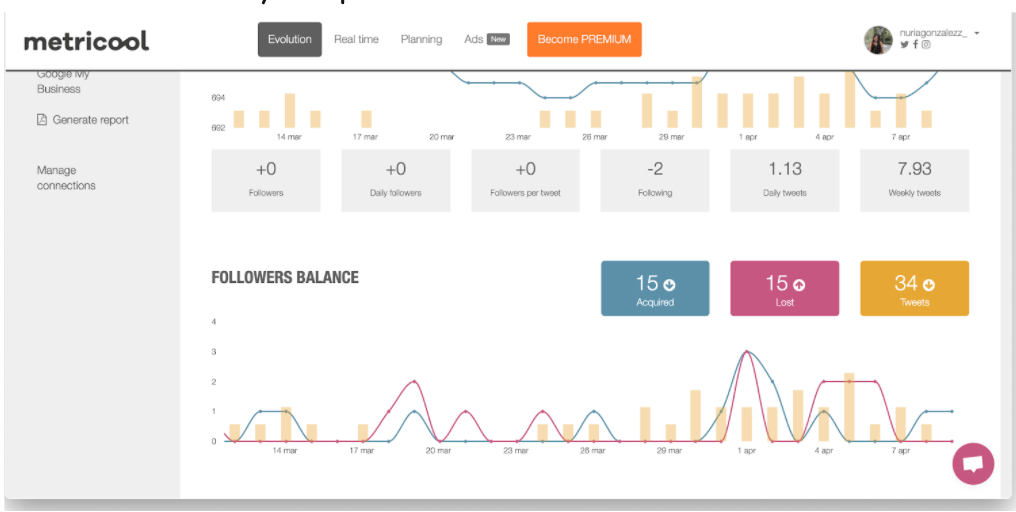Viewport: 1016px width, 512px height.
Task: Select the +0 Followers stat card
Action: tap(266, 180)
